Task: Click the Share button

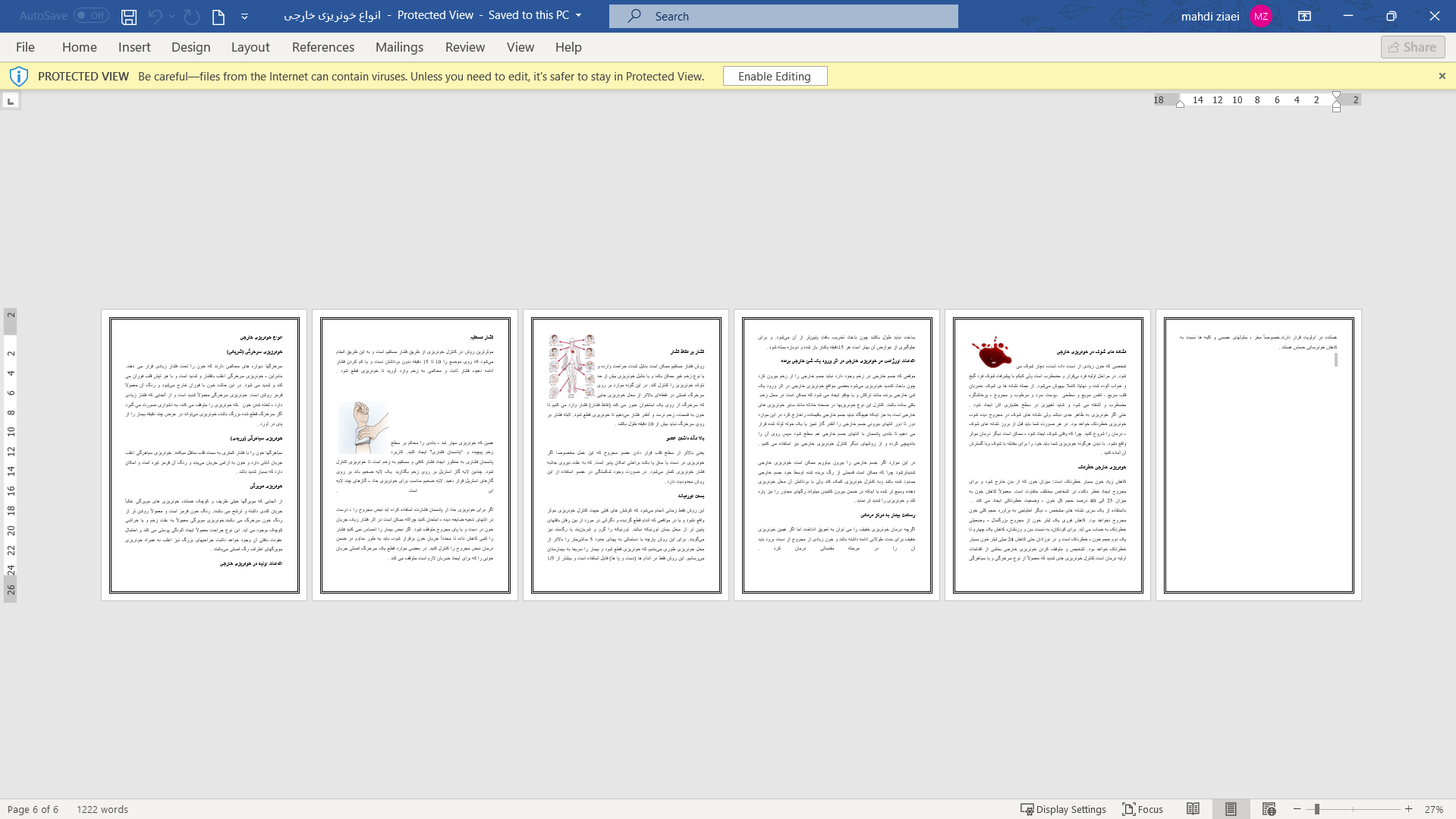Action: (1413, 47)
